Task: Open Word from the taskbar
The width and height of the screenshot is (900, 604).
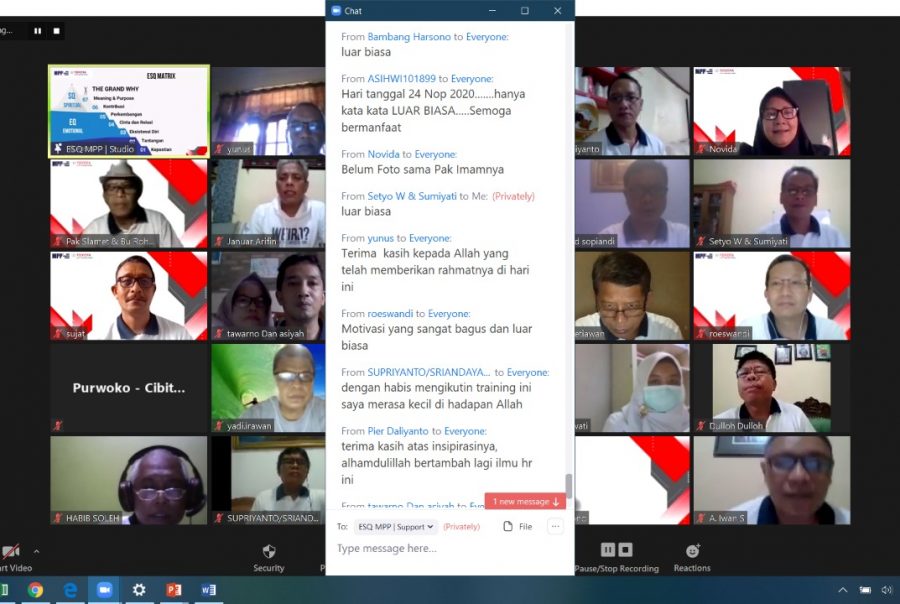Action: coord(208,590)
